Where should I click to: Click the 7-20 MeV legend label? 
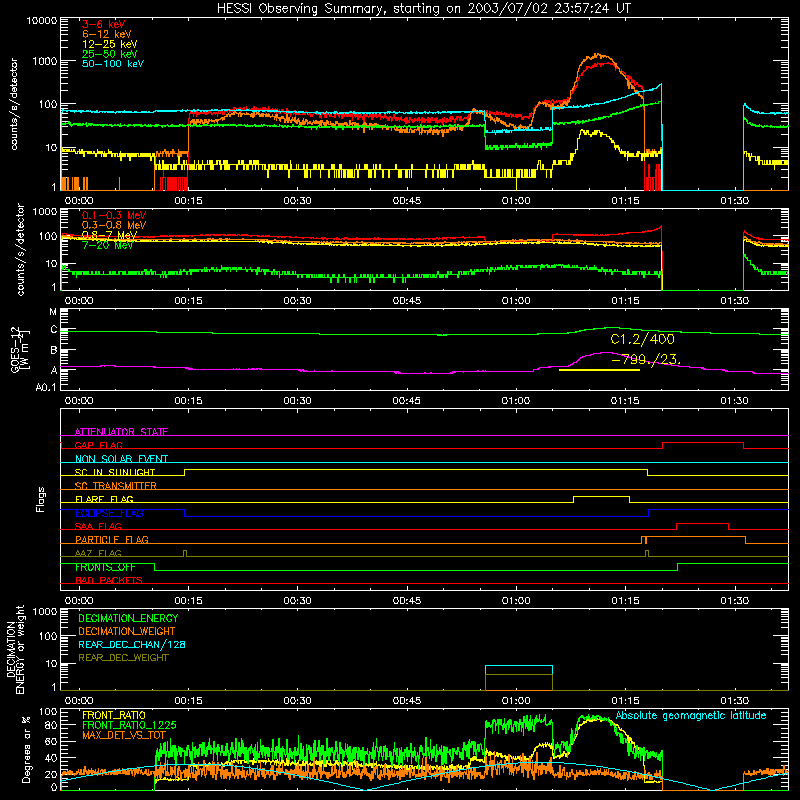coord(108,245)
